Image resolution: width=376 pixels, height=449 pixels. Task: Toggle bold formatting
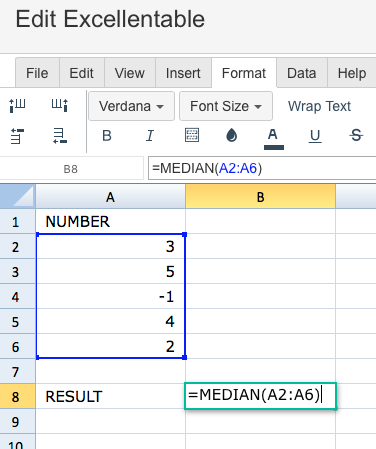click(x=107, y=136)
